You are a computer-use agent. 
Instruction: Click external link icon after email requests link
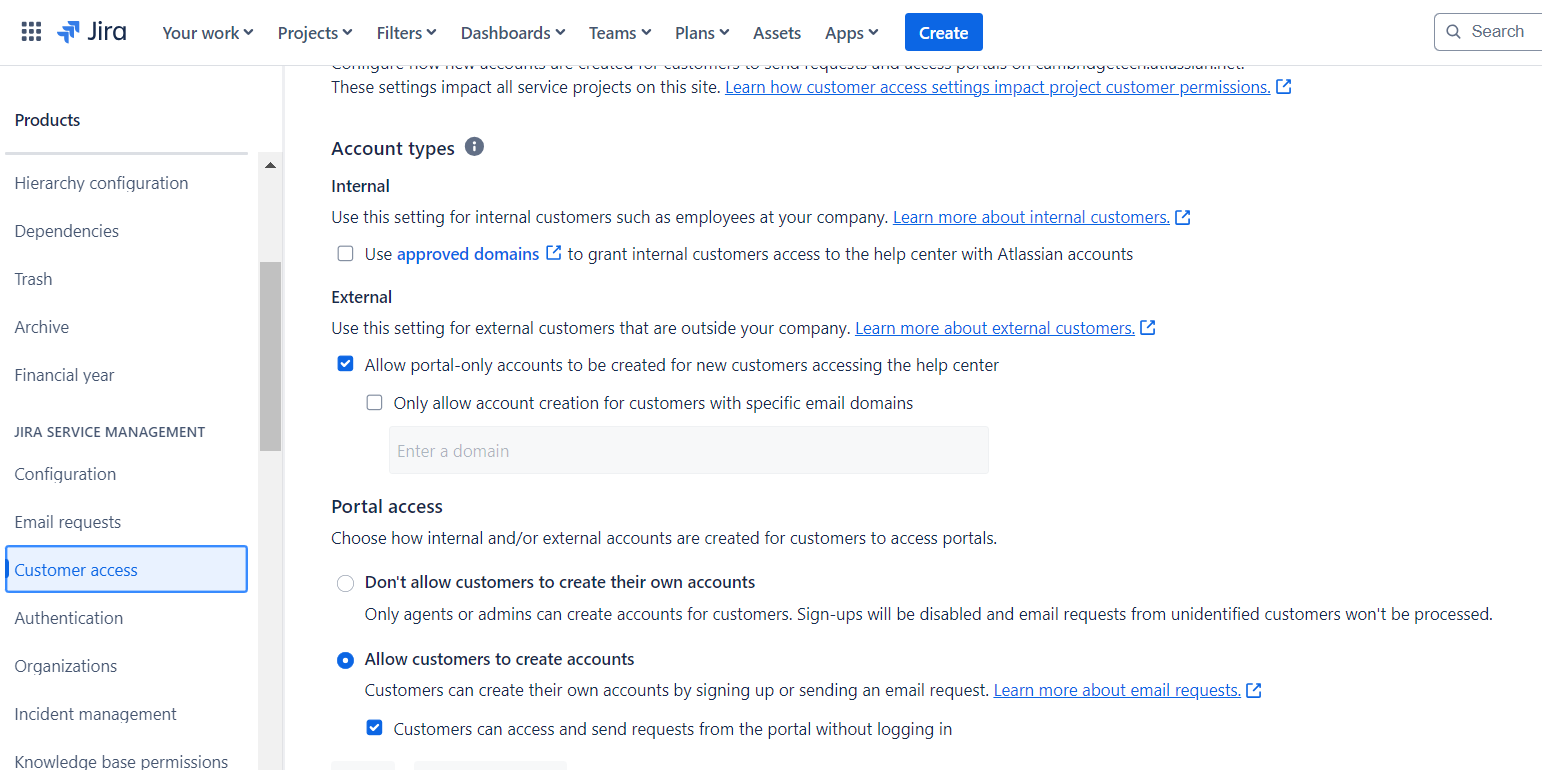1253,689
